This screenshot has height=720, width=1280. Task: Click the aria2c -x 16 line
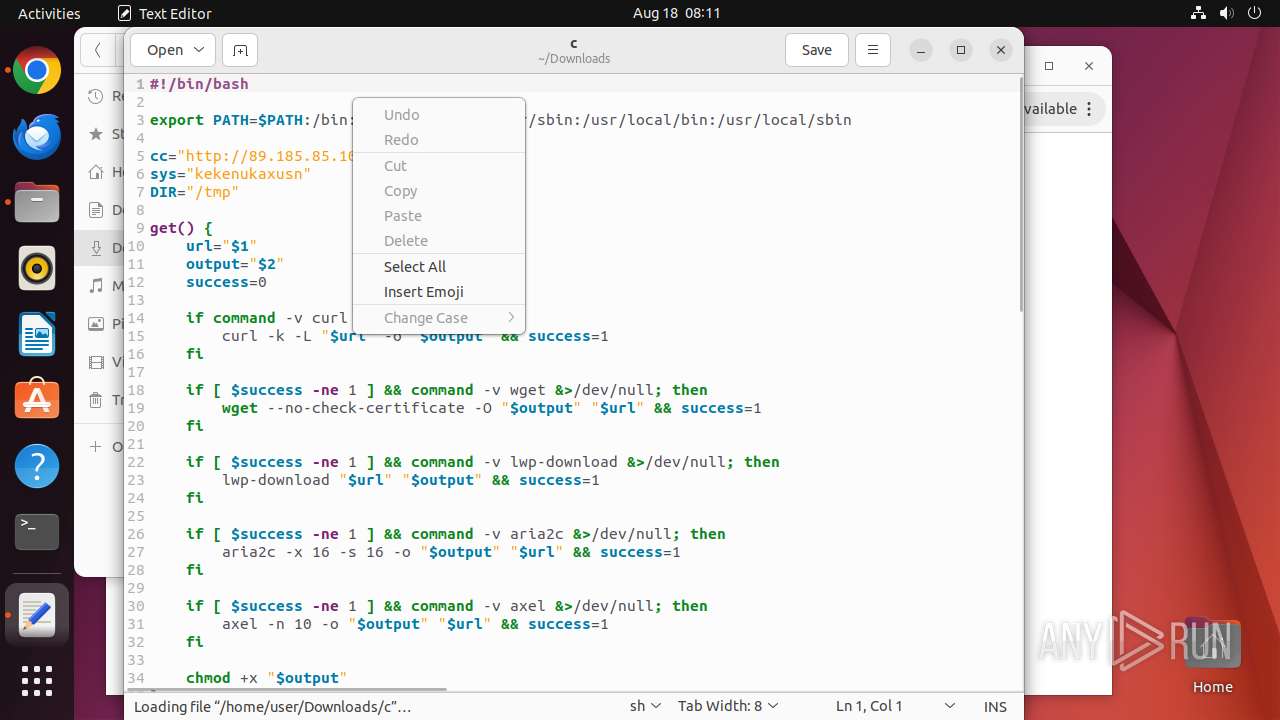(451, 552)
